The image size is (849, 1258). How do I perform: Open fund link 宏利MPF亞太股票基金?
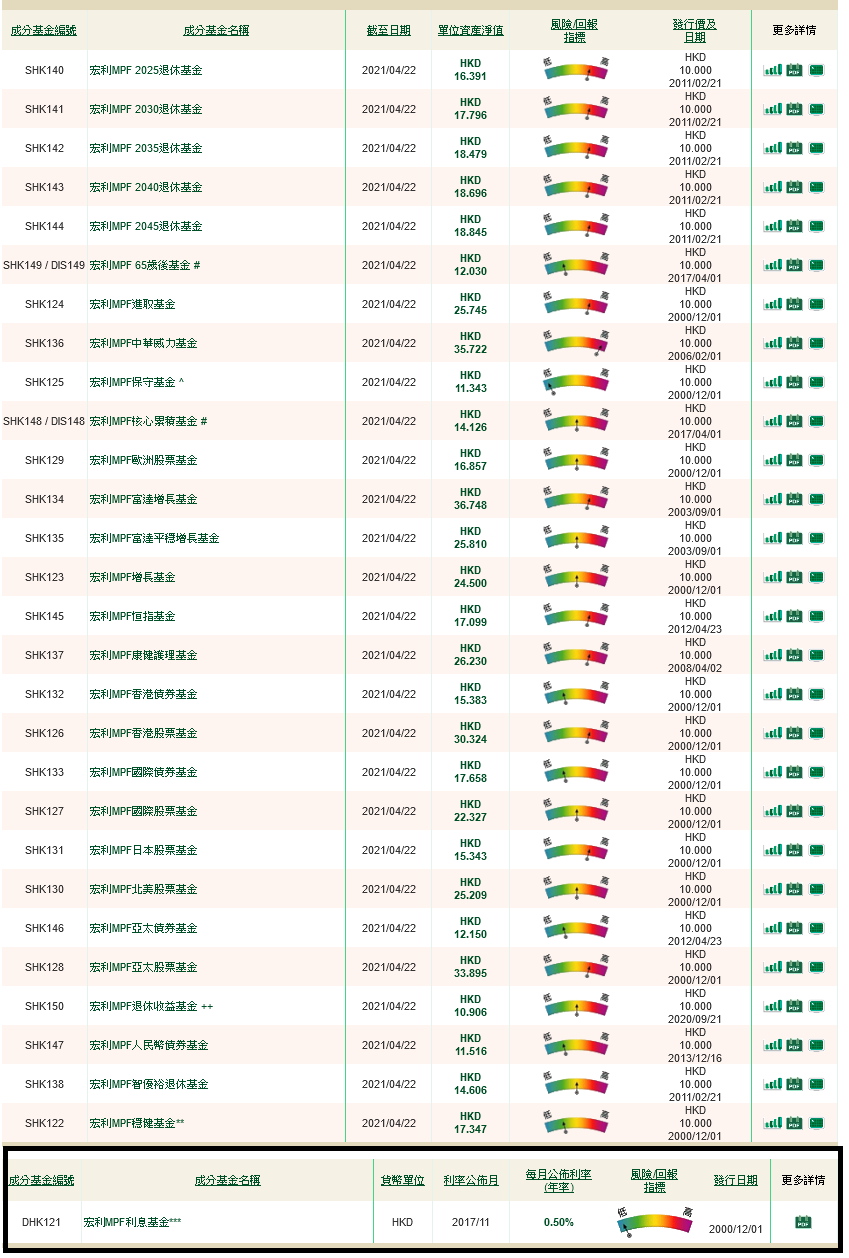click(x=143, y=967)
